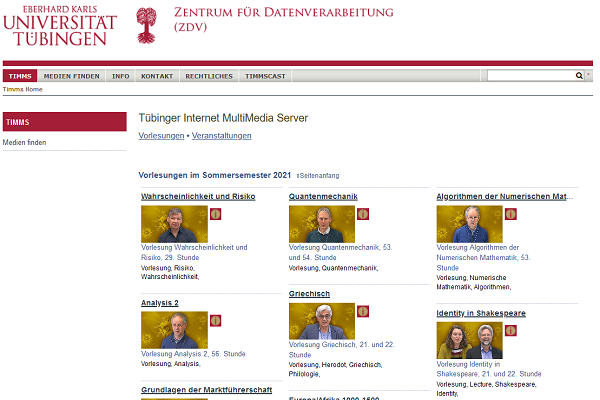Image resolution: width=600 pixels, height=400 pixels.
Task: Open the Medien Finden menu item
Action: pos(71,76)
